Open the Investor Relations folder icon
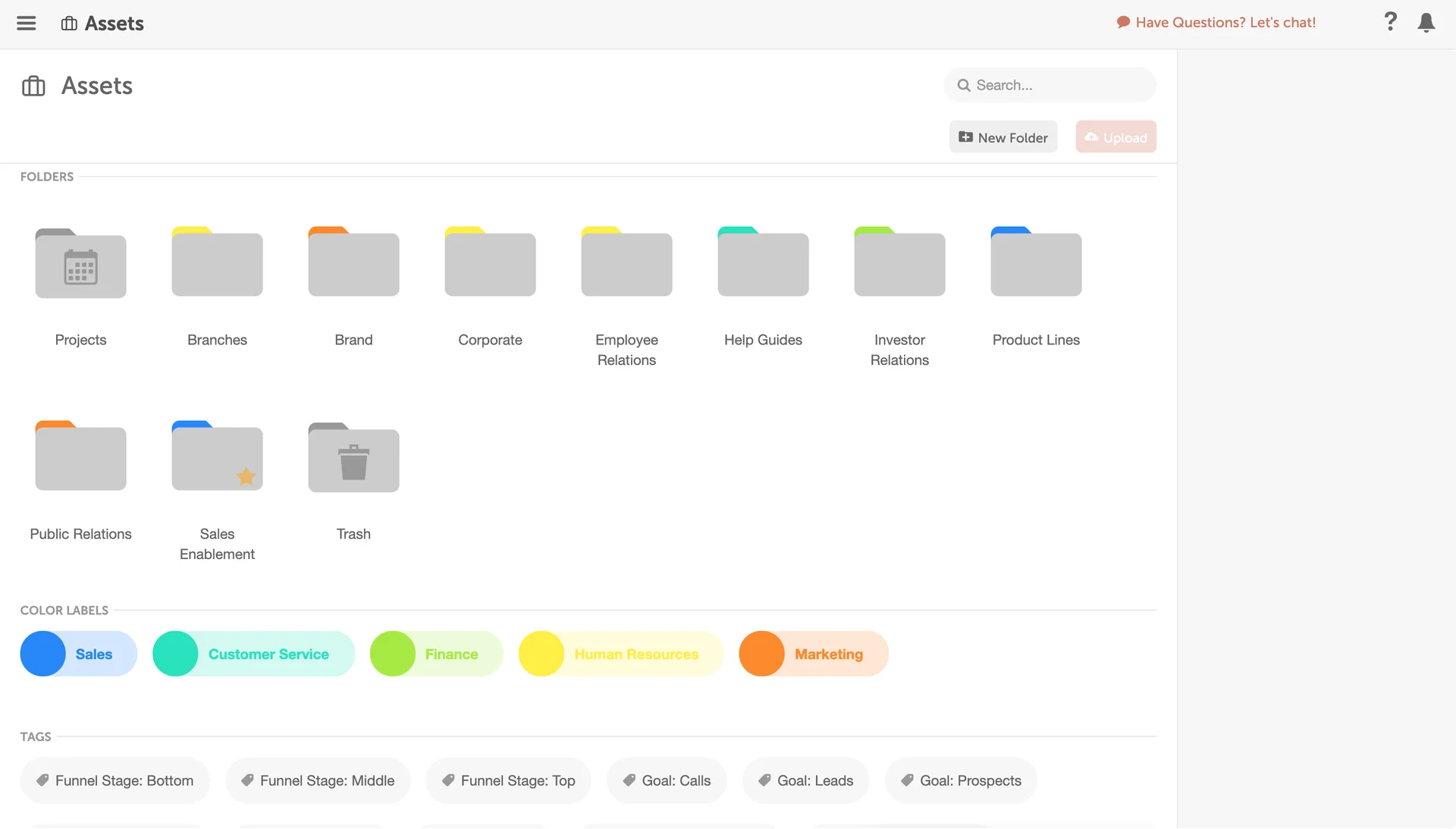 click(x=899, y=262)
